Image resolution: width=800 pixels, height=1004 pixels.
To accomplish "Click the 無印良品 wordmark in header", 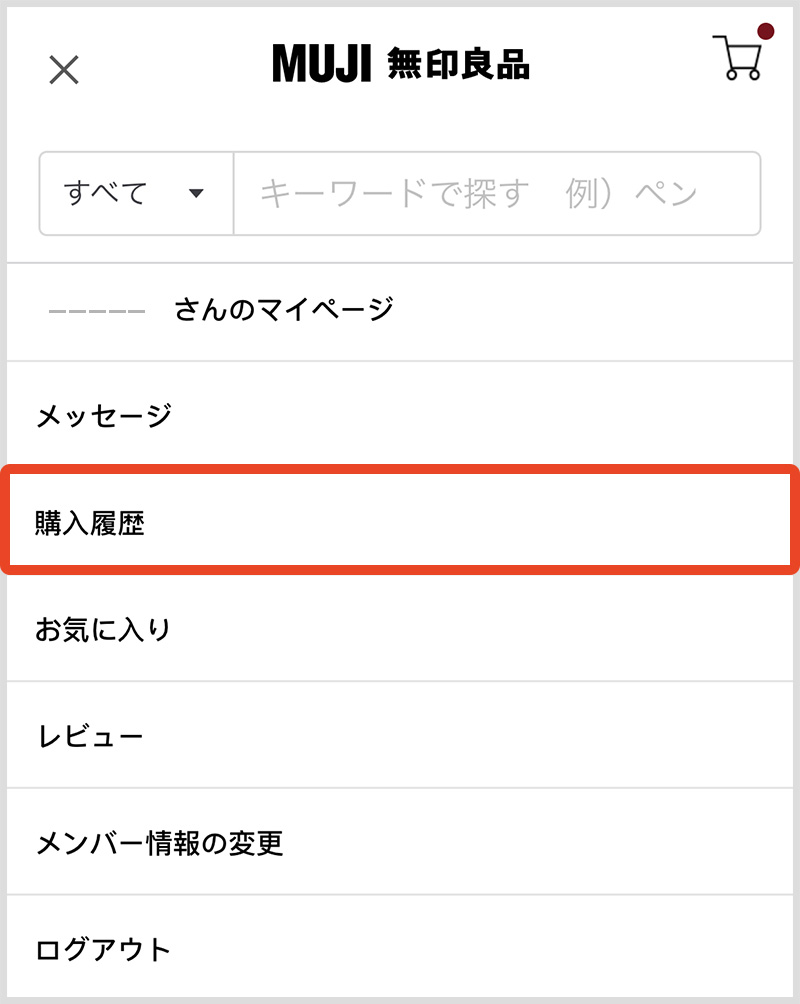I will point(459,65).
